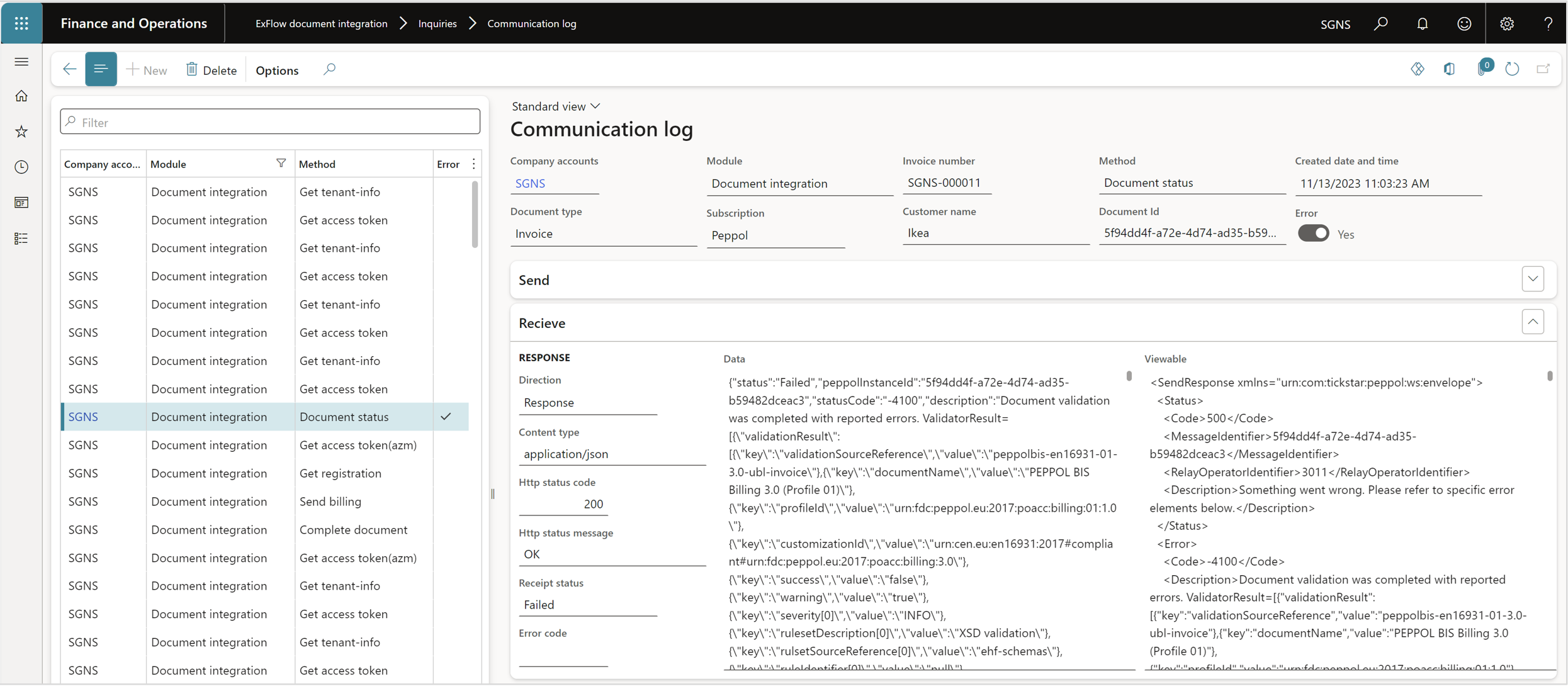The width and height of the screenshot is (1568, 691).
Task: Click the Http status code field 200
Action: click(x=563, y=503)
